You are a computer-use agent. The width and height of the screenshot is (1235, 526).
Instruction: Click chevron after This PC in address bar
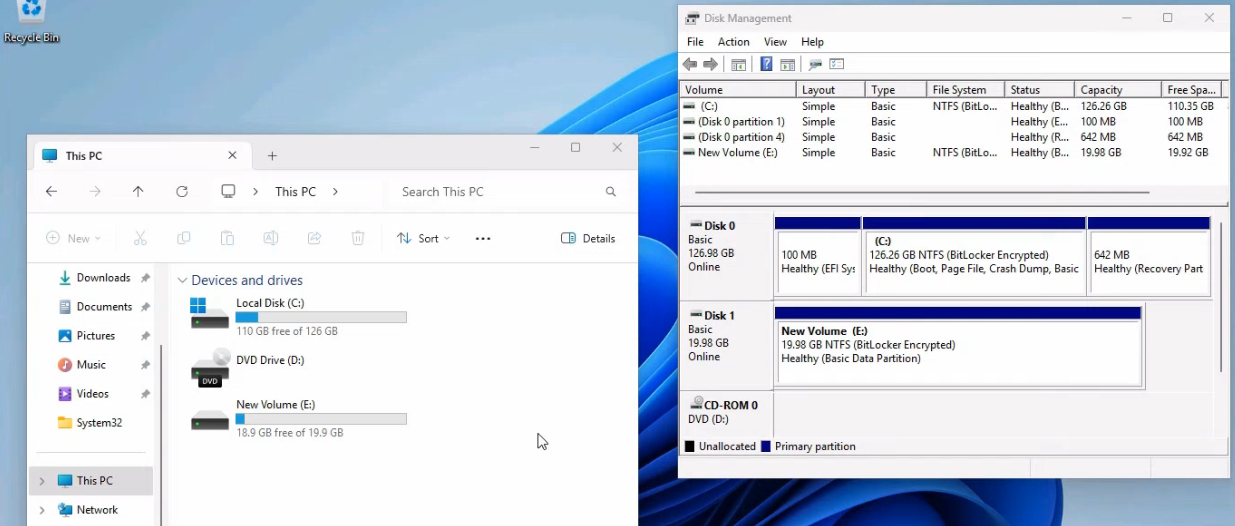tap(335, 191)
